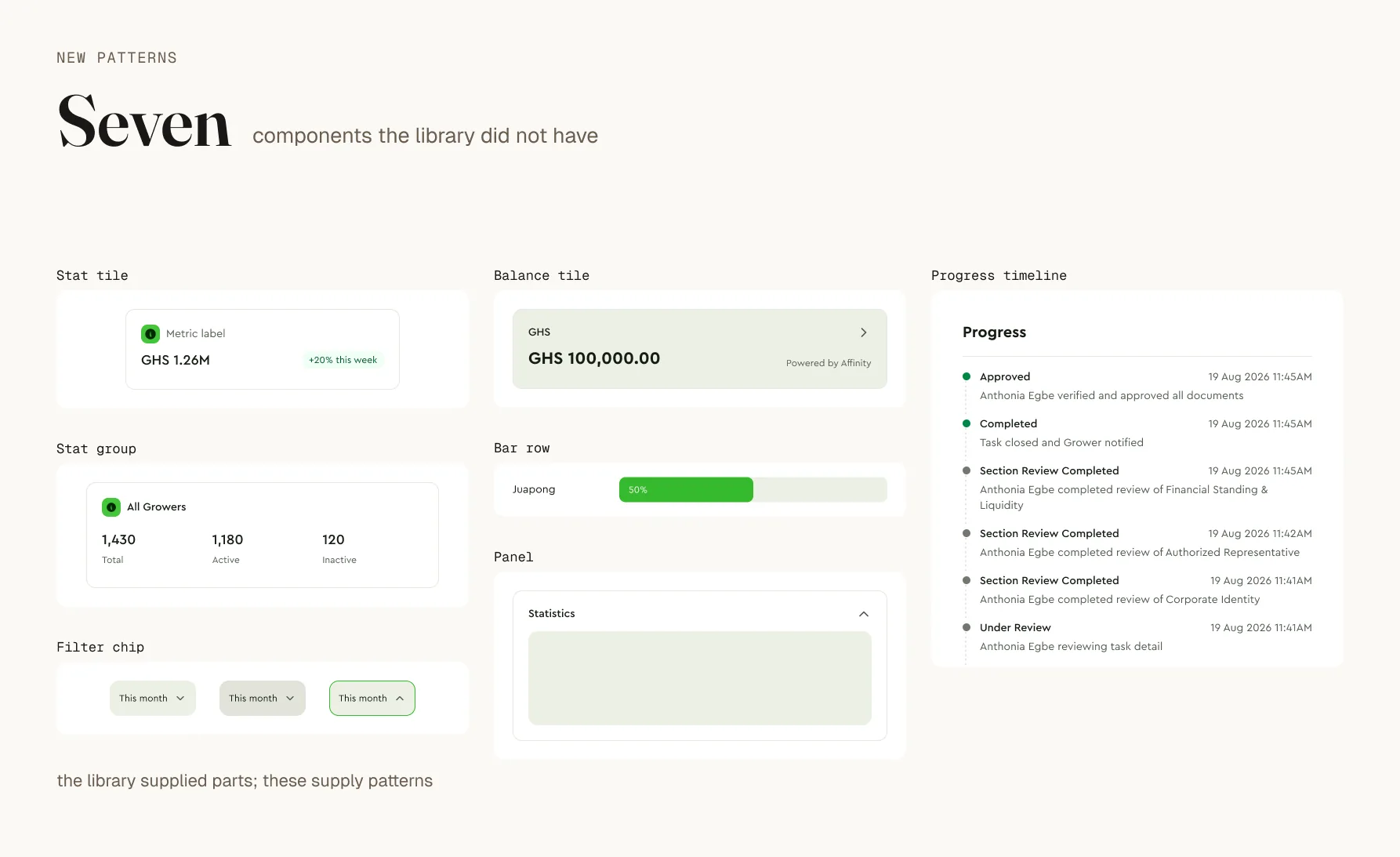Viewport: 1400px width, 857px height.
Task: Click Task closed and Grower notified text
Action: tap(1061, 443)
